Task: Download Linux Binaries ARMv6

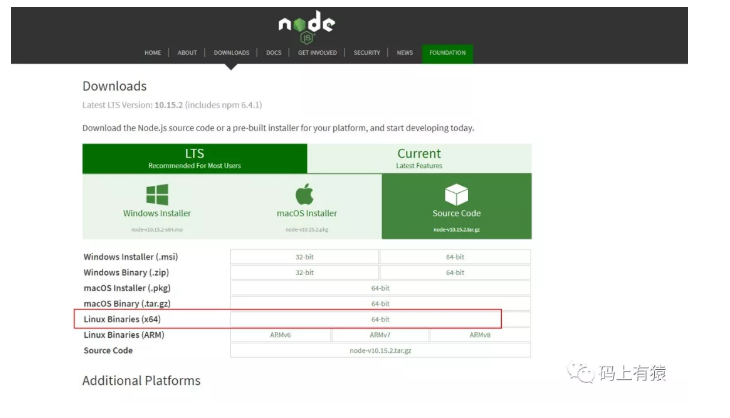Action: click(x=280, y=335)
